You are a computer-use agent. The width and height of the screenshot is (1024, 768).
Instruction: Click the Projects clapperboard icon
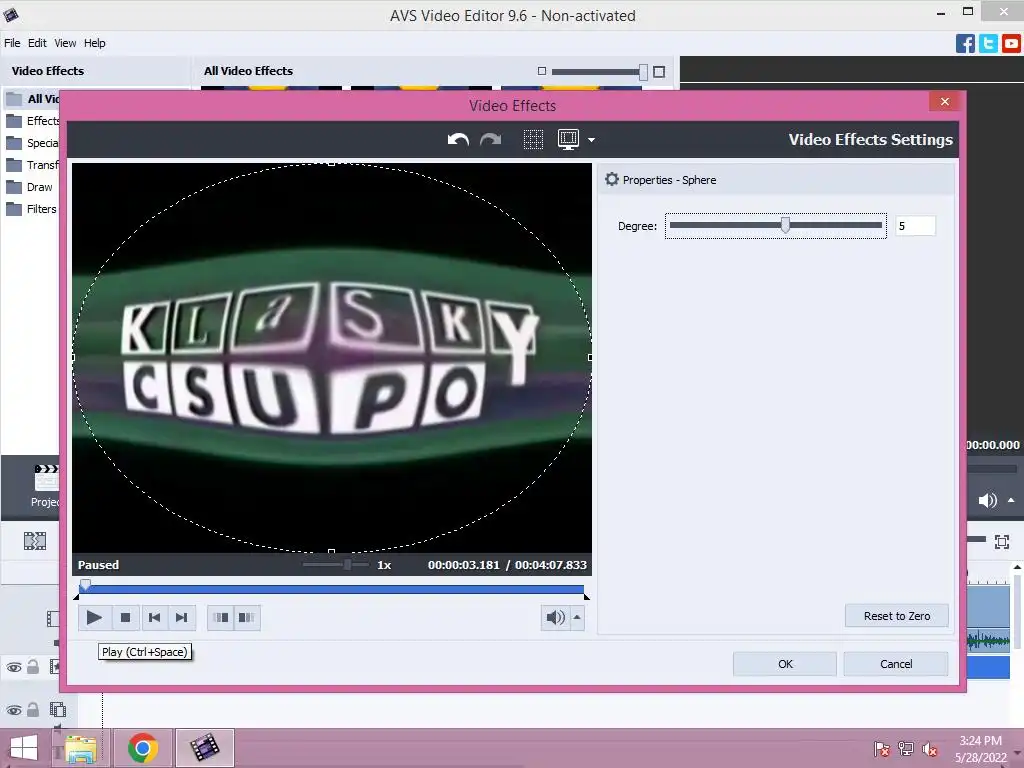click(46, 479)
